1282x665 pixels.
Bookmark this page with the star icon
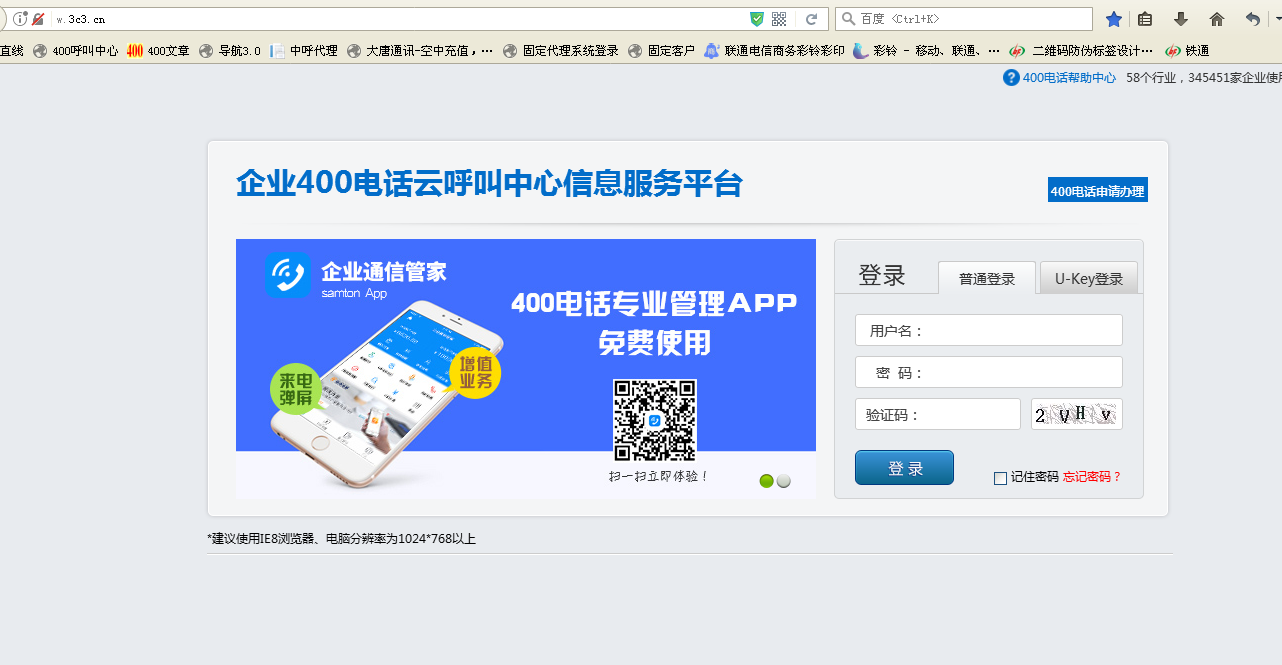point(1114,19)
